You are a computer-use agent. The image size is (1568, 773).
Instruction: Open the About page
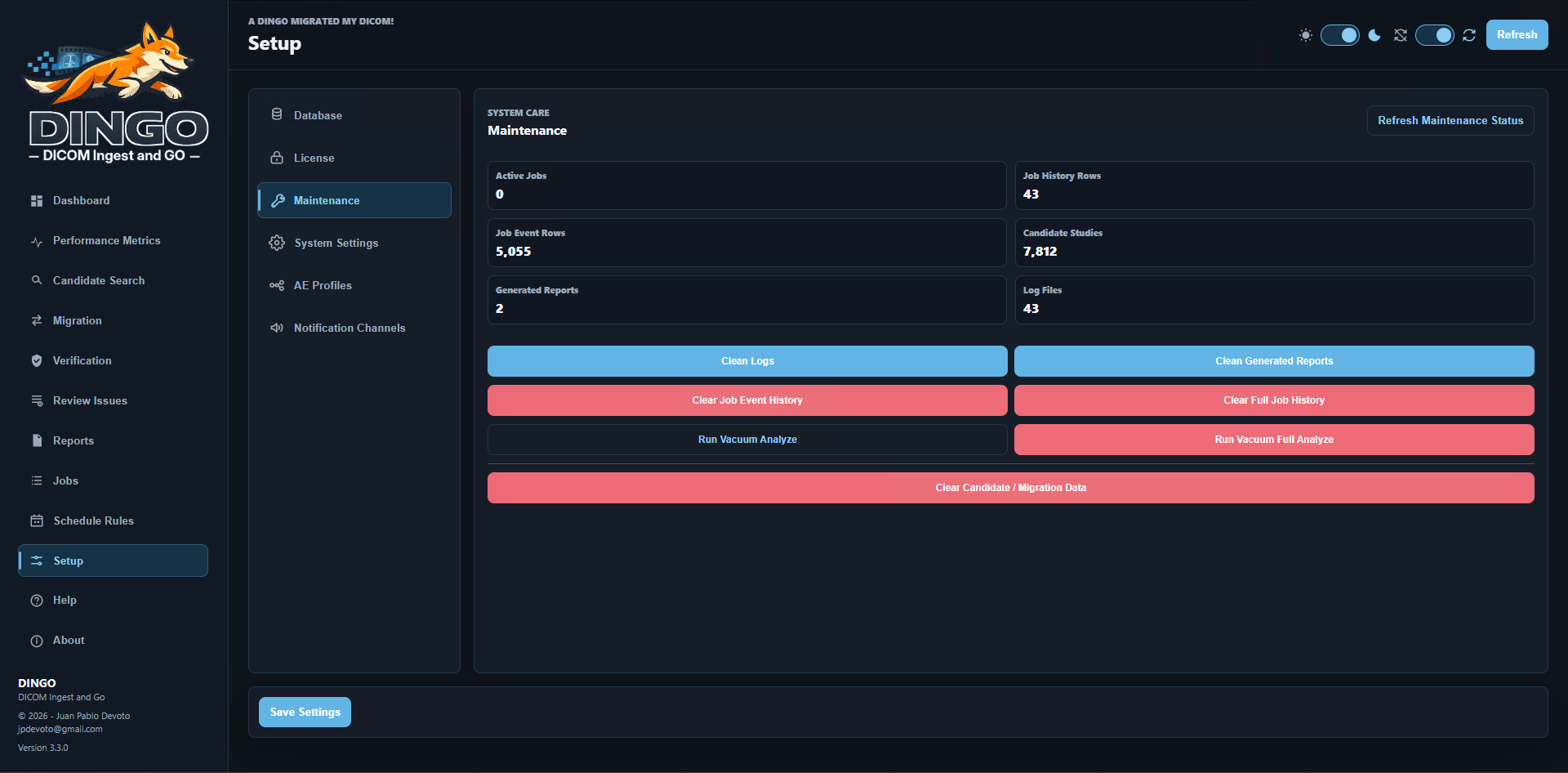(x=113, y=641)
